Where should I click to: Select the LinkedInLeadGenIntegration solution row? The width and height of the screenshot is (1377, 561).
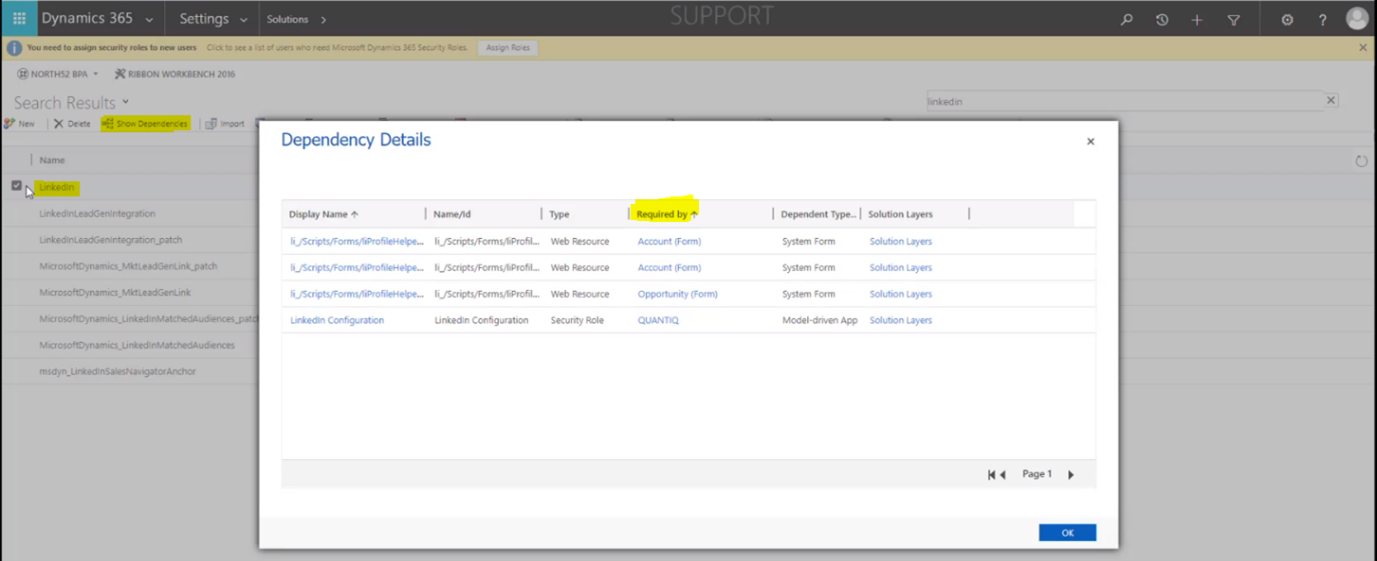[97, 213]
